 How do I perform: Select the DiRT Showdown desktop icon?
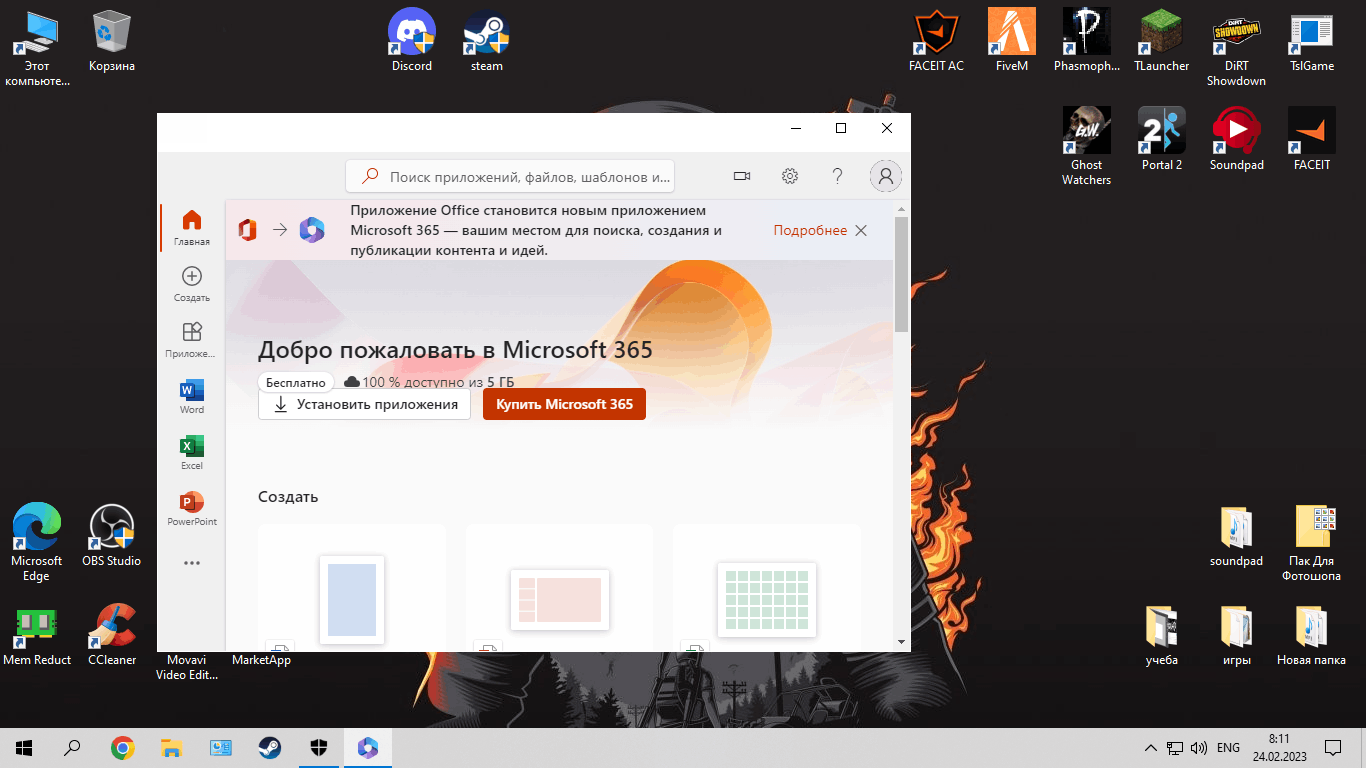coord(1236,48)
